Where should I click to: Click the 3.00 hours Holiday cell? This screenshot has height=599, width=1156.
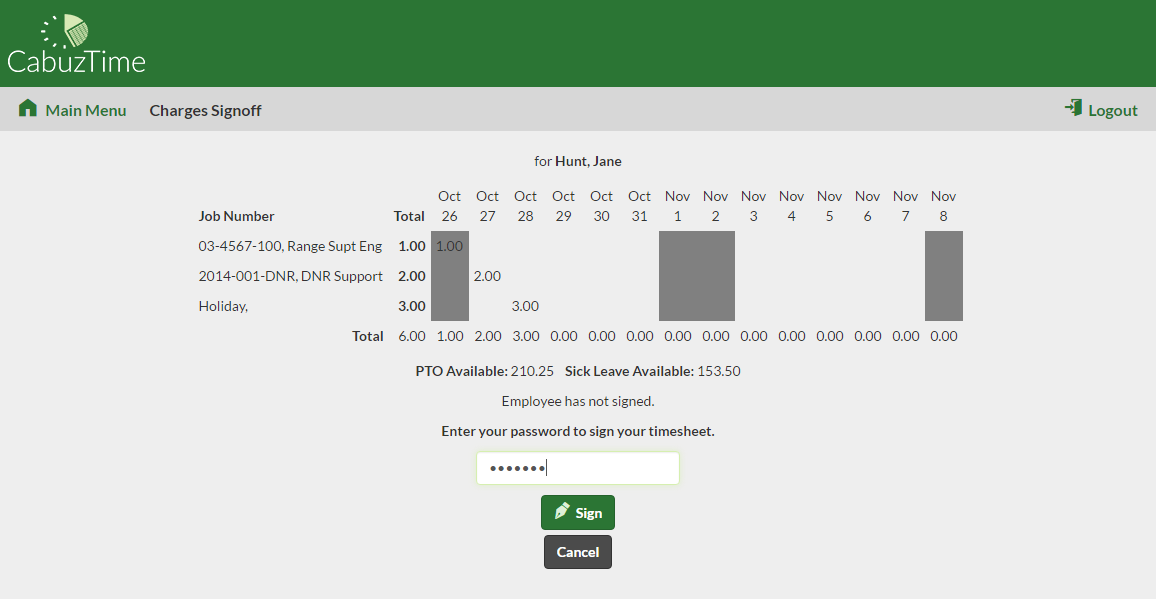pos(525,306)
